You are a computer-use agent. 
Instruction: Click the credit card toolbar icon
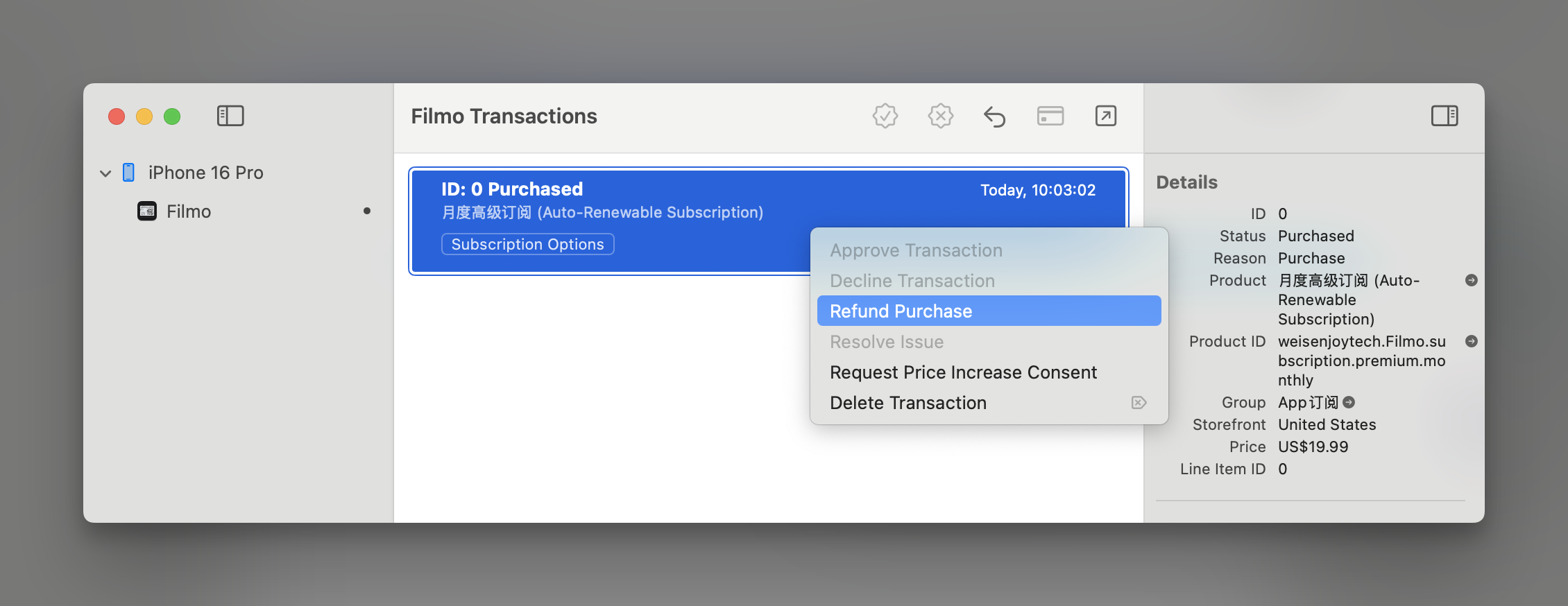(x=1050, y=116)
